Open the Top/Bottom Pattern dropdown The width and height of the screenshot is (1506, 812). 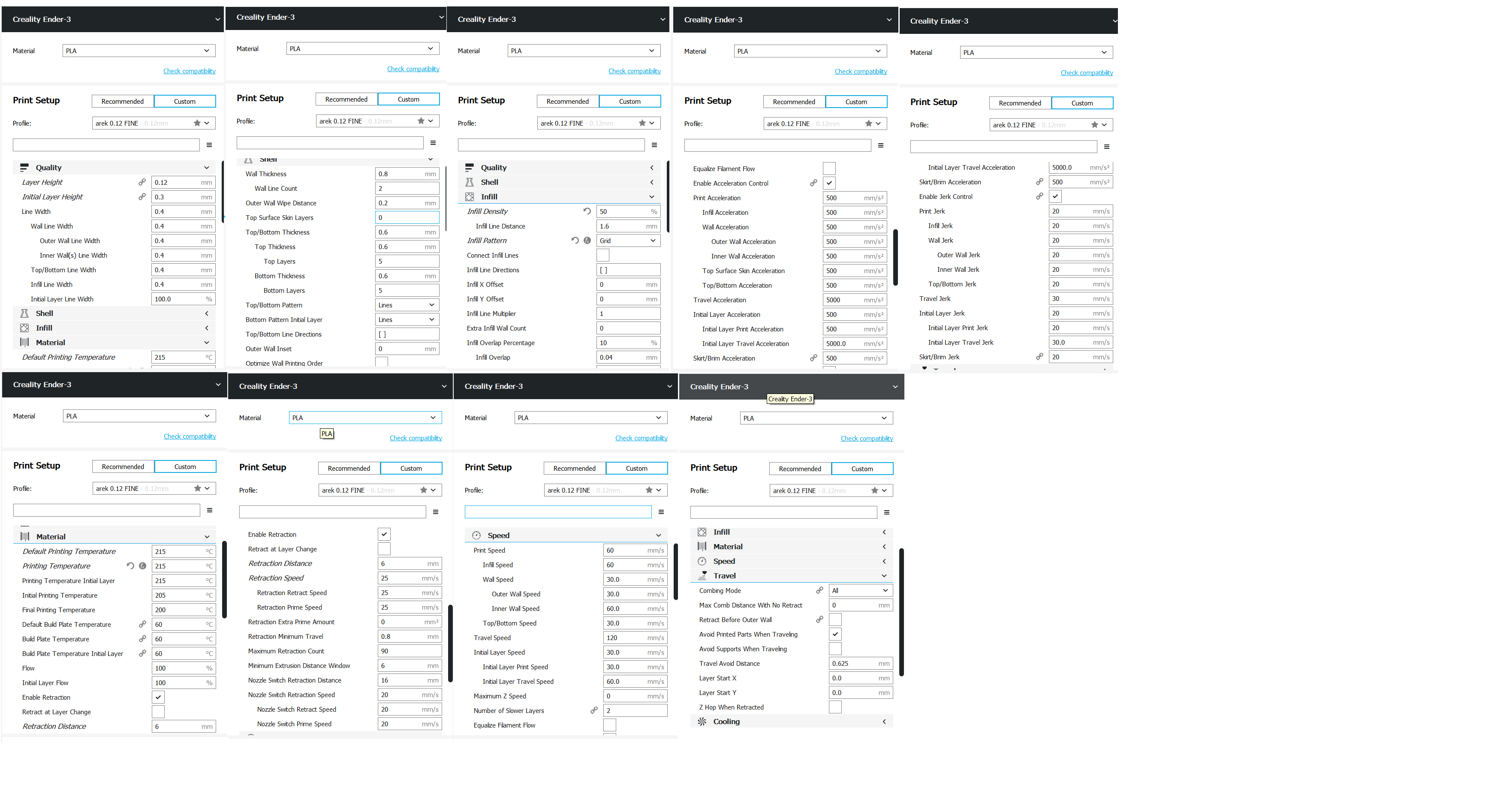point(407,305)
